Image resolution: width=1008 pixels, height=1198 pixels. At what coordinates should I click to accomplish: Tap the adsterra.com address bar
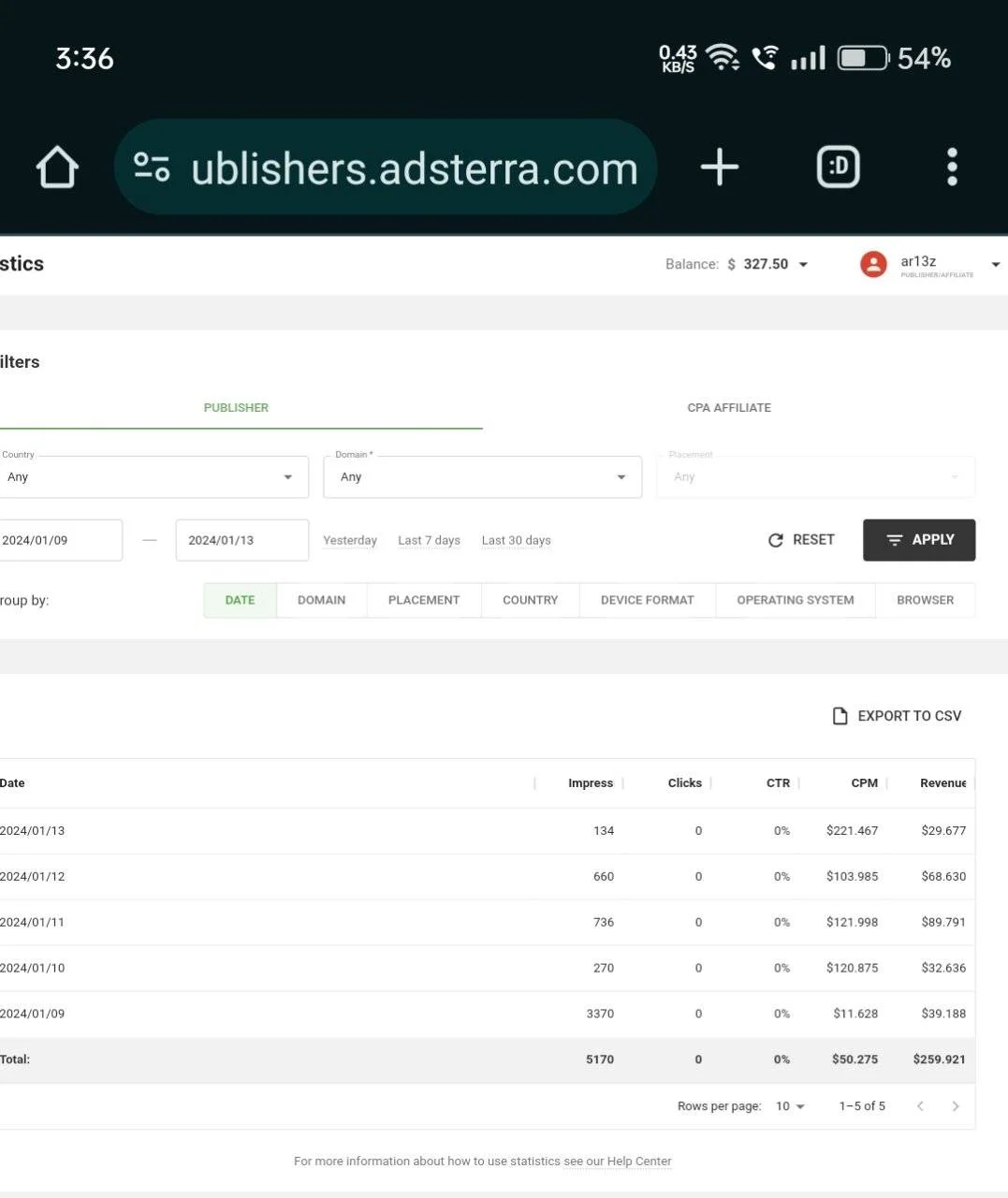pyautogui.click(x=386, y=168)
